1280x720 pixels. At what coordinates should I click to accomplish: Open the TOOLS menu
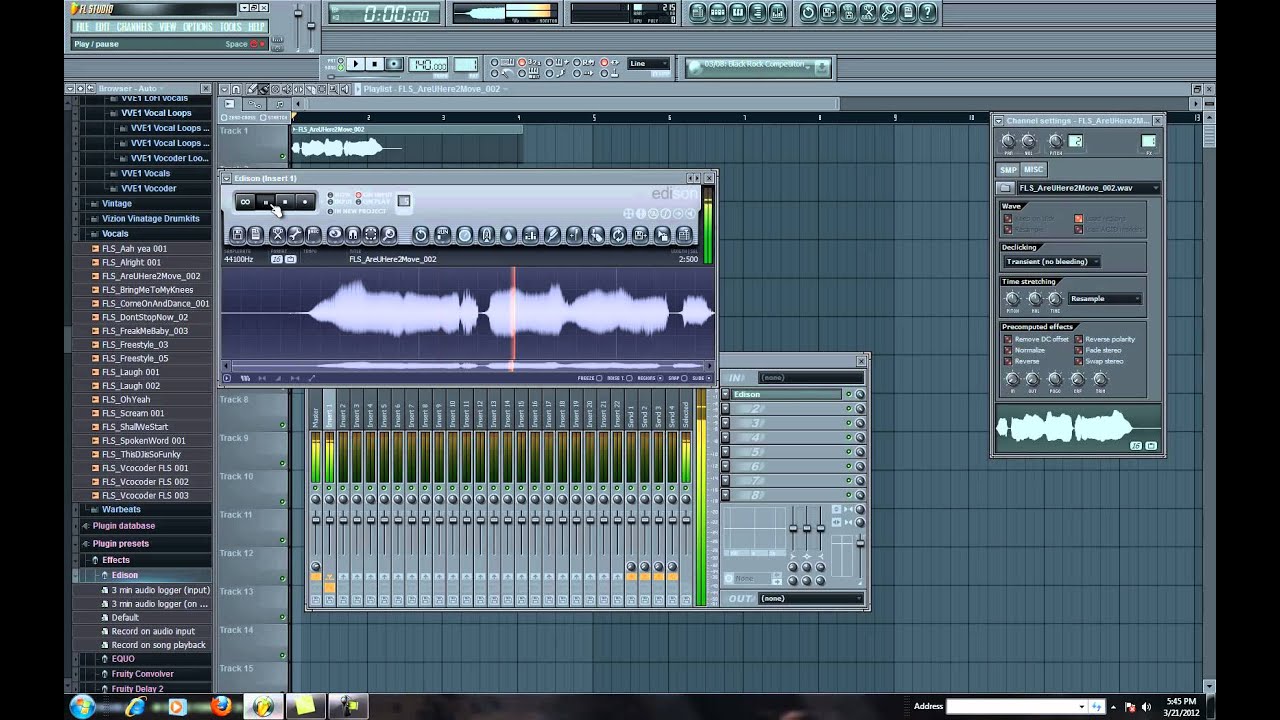point(230,27)
